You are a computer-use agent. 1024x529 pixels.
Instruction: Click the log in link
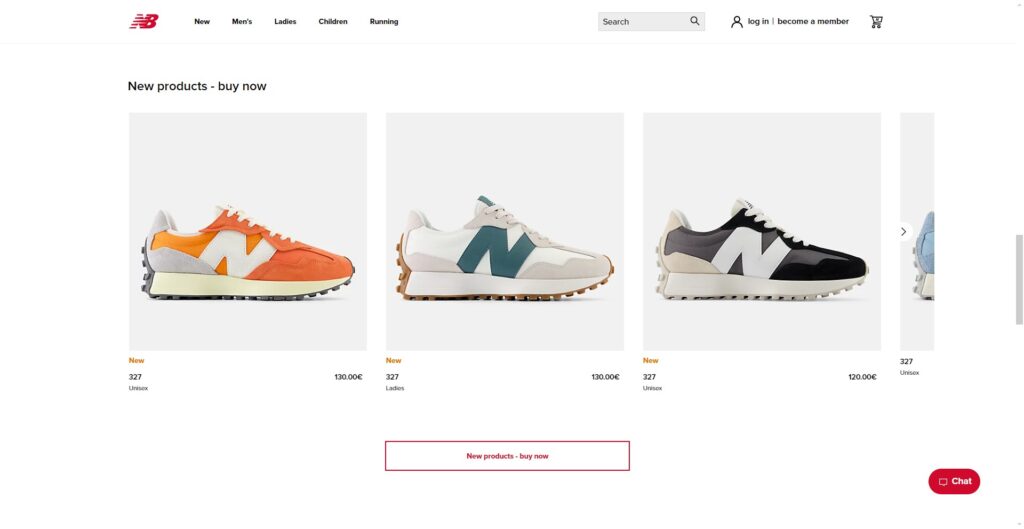point(758,22)
